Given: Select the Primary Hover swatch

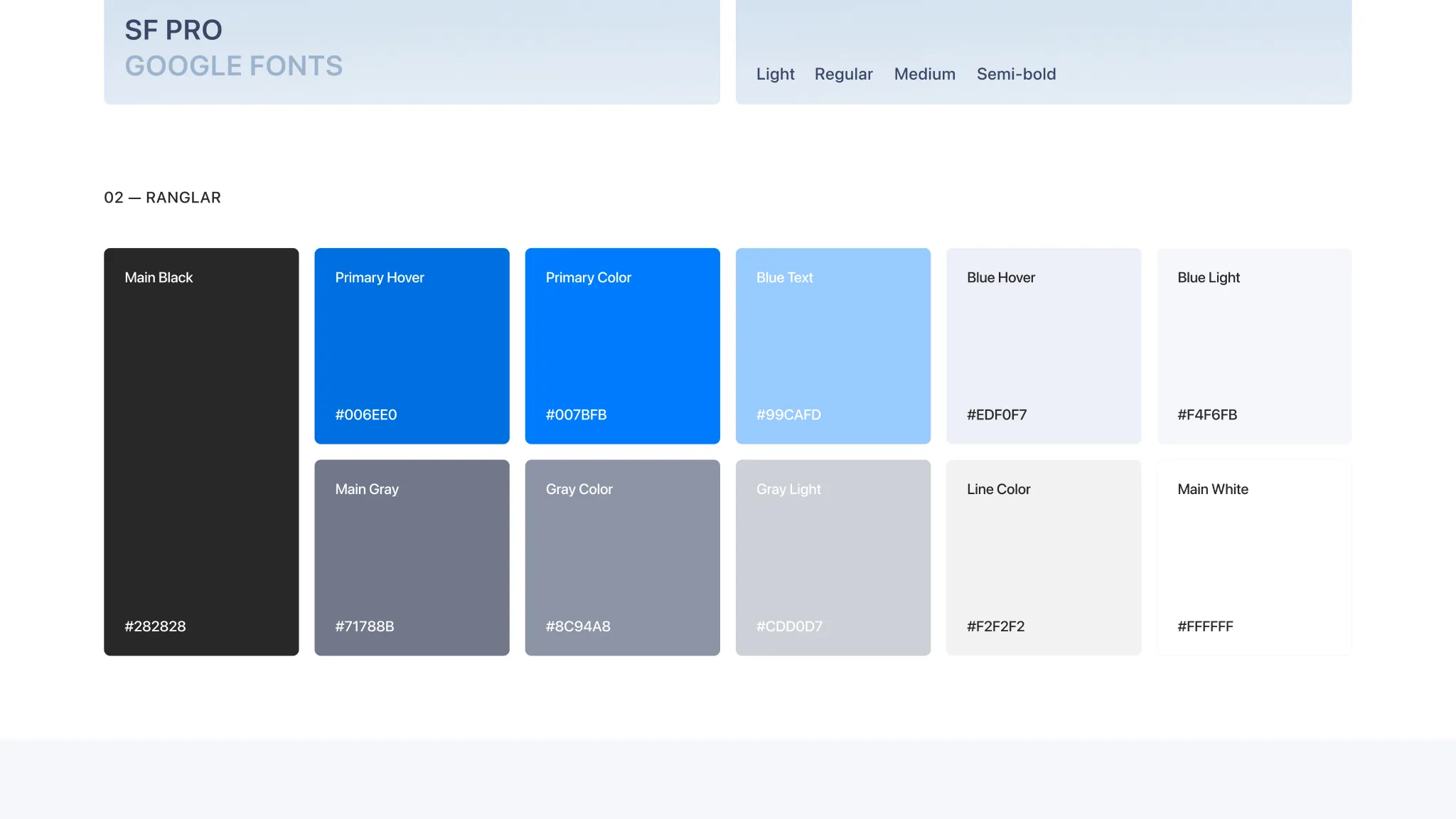Looking at the screenshot, I should (412, 346).
